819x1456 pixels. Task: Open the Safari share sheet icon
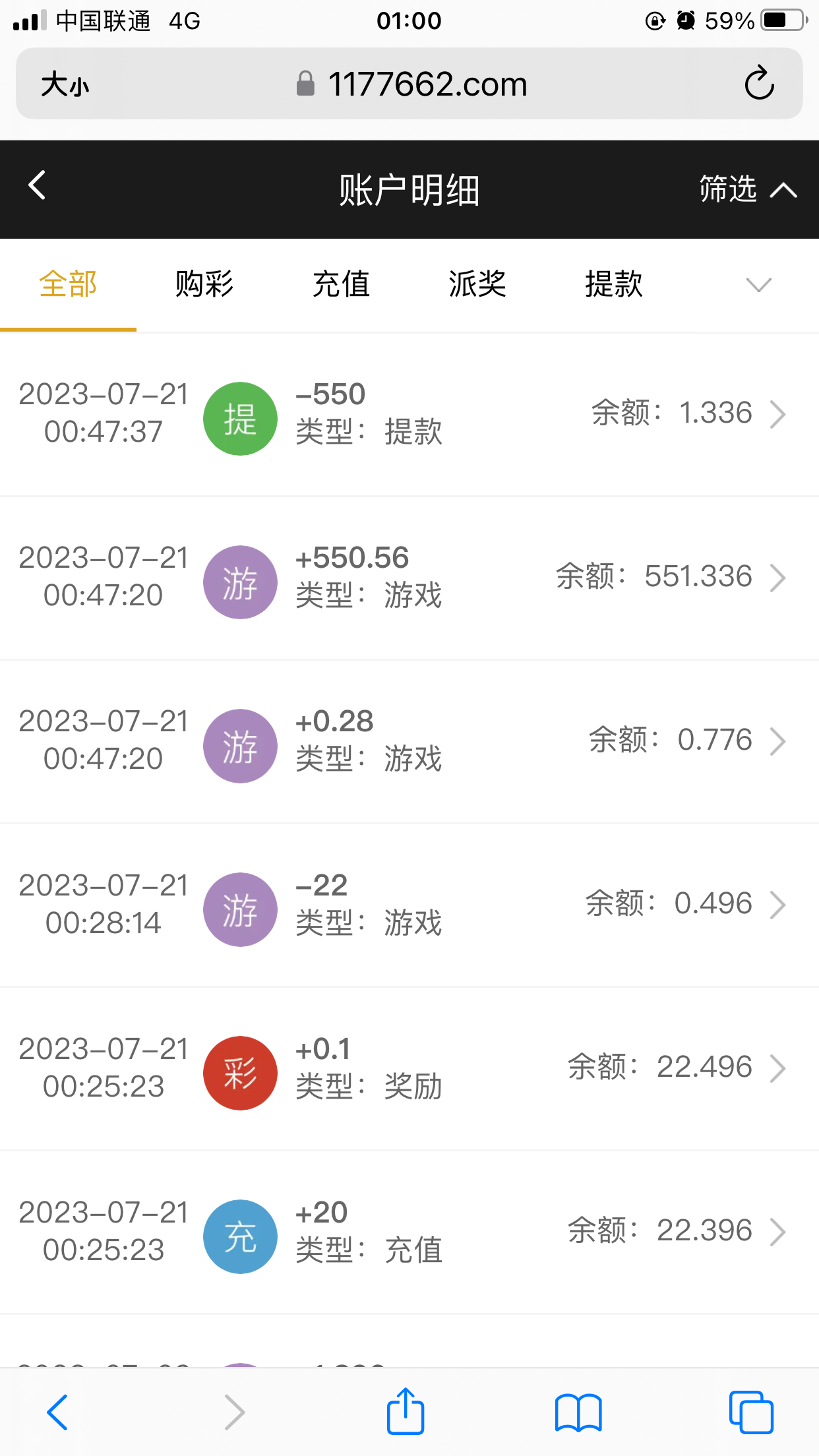pos(405,1412)
